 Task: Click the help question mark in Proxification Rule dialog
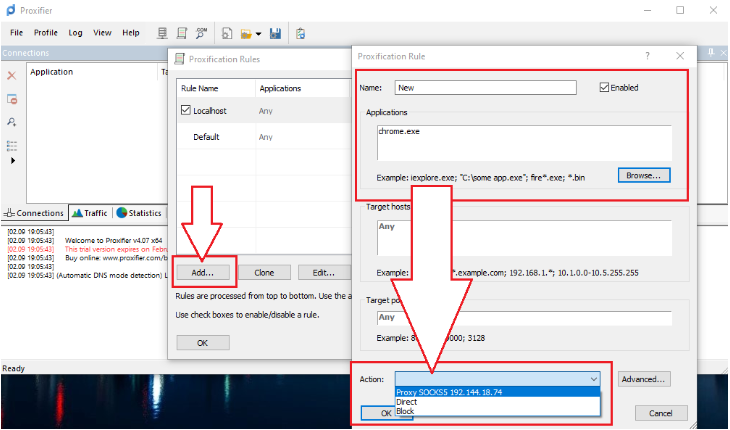(647, 56)
